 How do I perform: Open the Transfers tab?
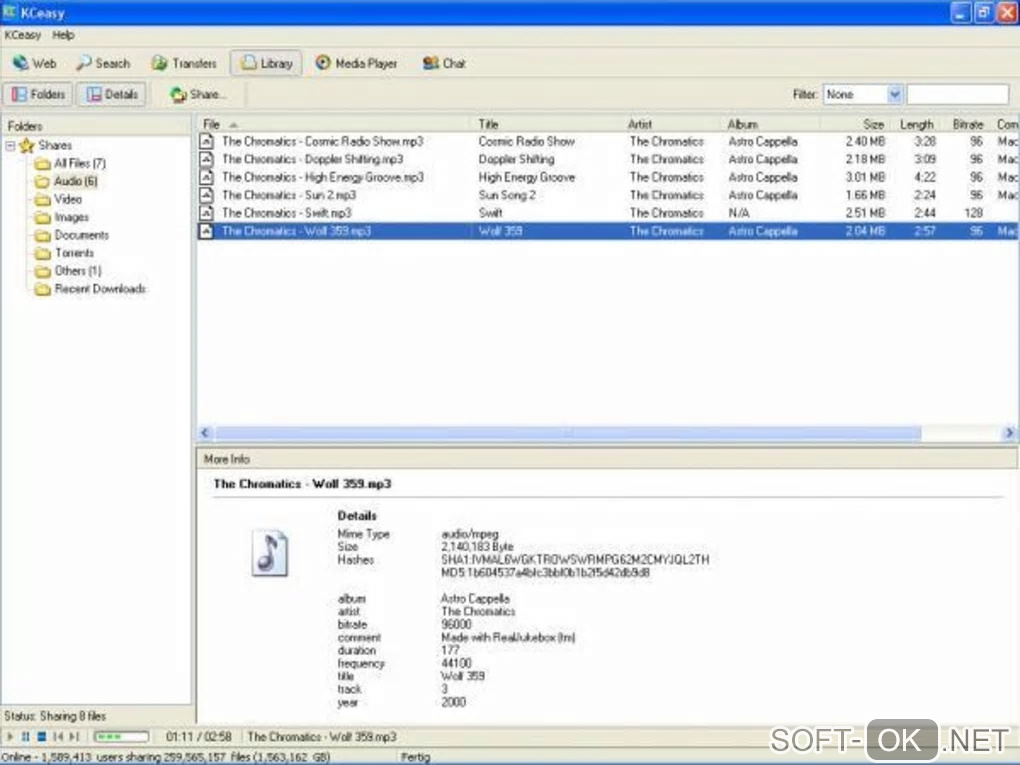click(x=183, y=63)
